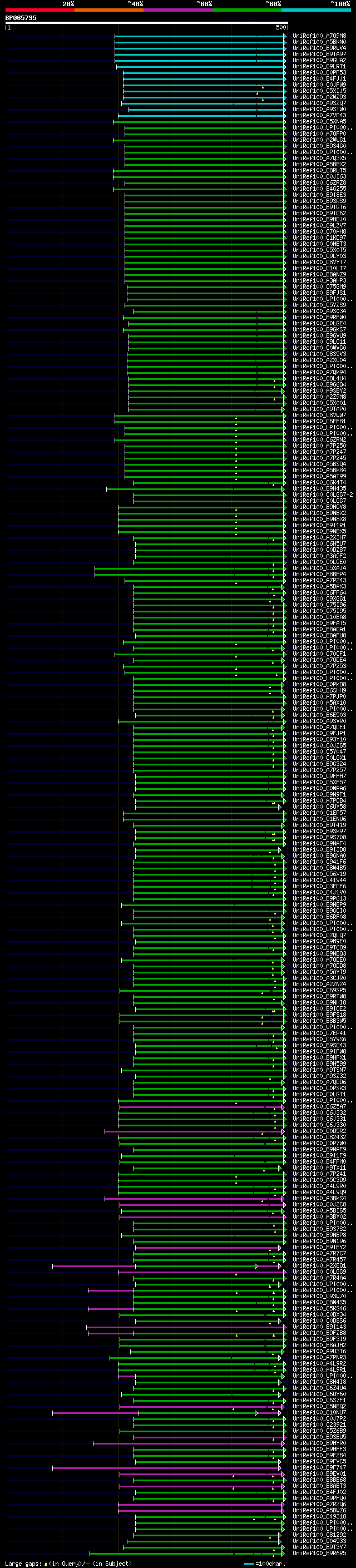The height and width of the screenshot is (1568, 356).
Task: Select the UniRef100_A9STW0 label
Action: (x=319, y=109)
